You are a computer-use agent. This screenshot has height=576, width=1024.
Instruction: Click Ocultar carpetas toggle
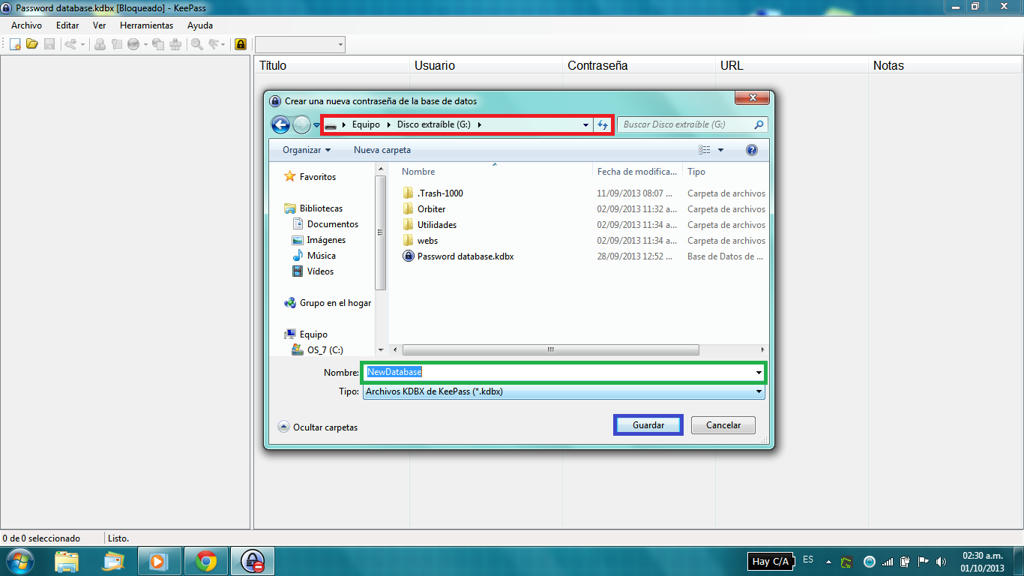pos(318,427)
